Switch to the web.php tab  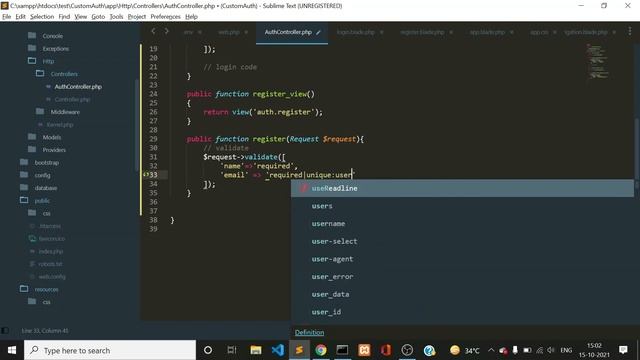coord(229,32)
